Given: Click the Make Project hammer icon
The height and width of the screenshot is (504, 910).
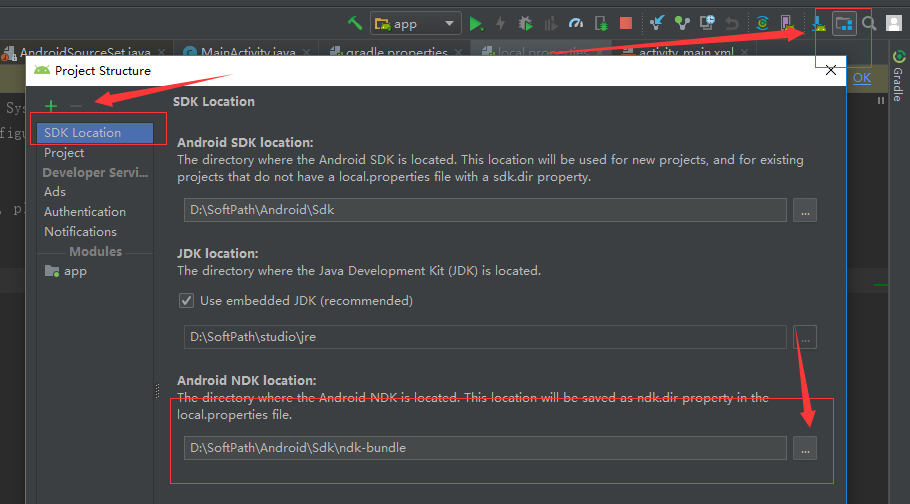Looking at the screenshot, I should (x=355, y=23).
